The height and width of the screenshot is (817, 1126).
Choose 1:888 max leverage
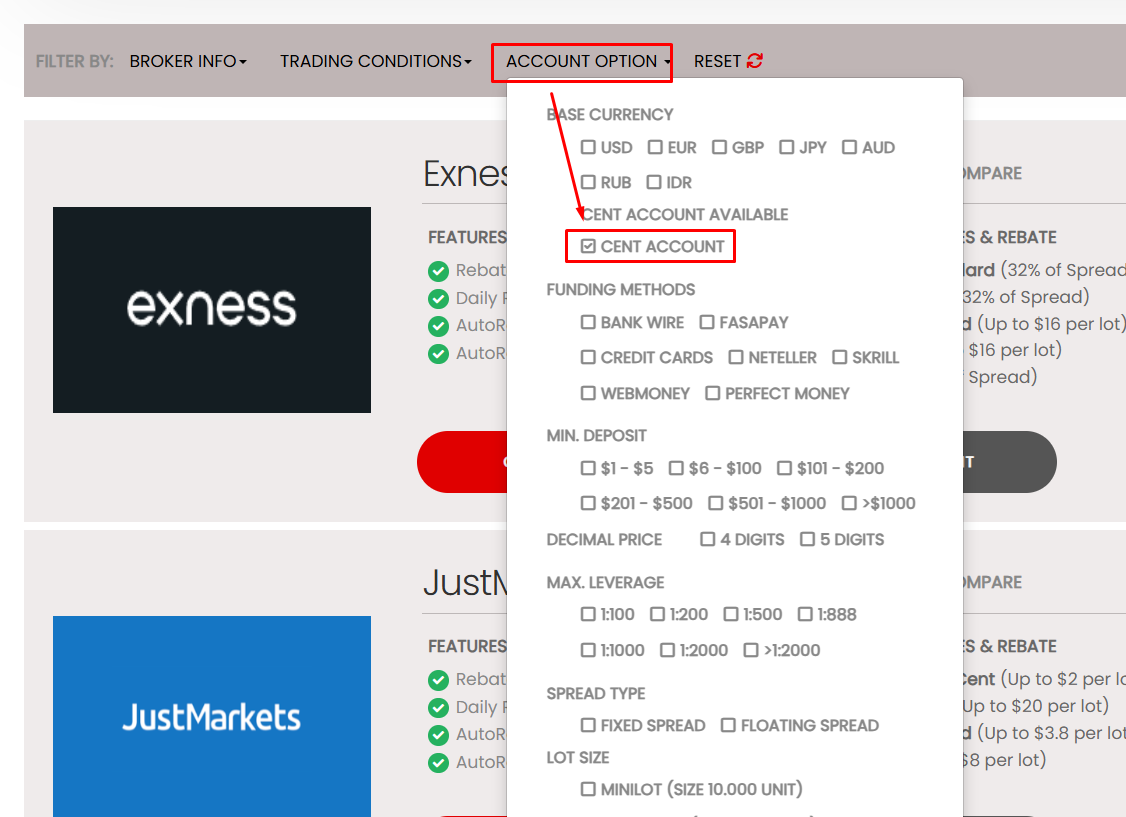pyautogui.click(x=805, y=614)
